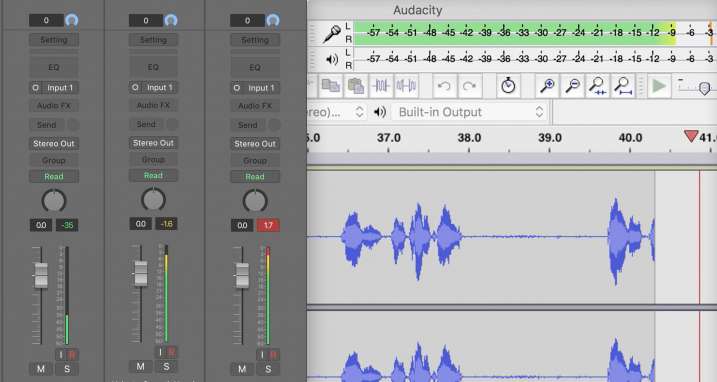This screenshot has height=382, width=717.
Task: Click the mono circle icon on 1.7 strip's Input 1
Action: (236, 88)
